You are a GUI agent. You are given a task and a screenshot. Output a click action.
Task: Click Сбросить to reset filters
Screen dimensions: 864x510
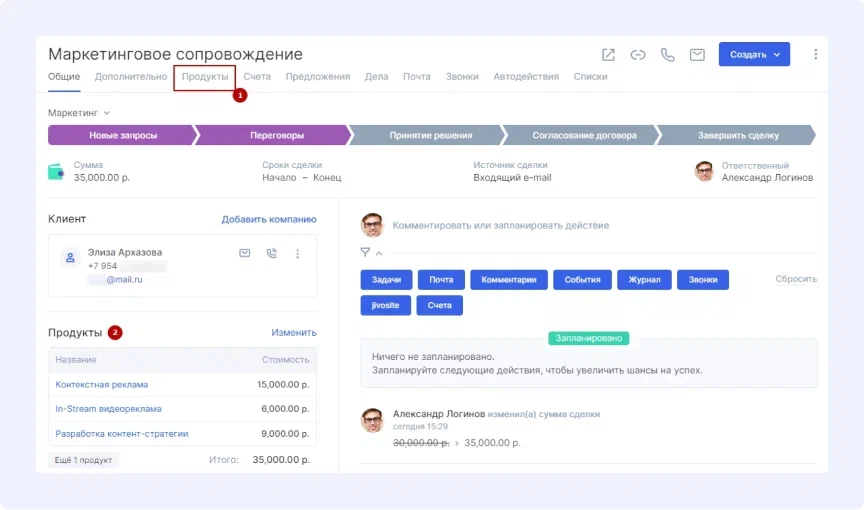(x=796, y=279)
